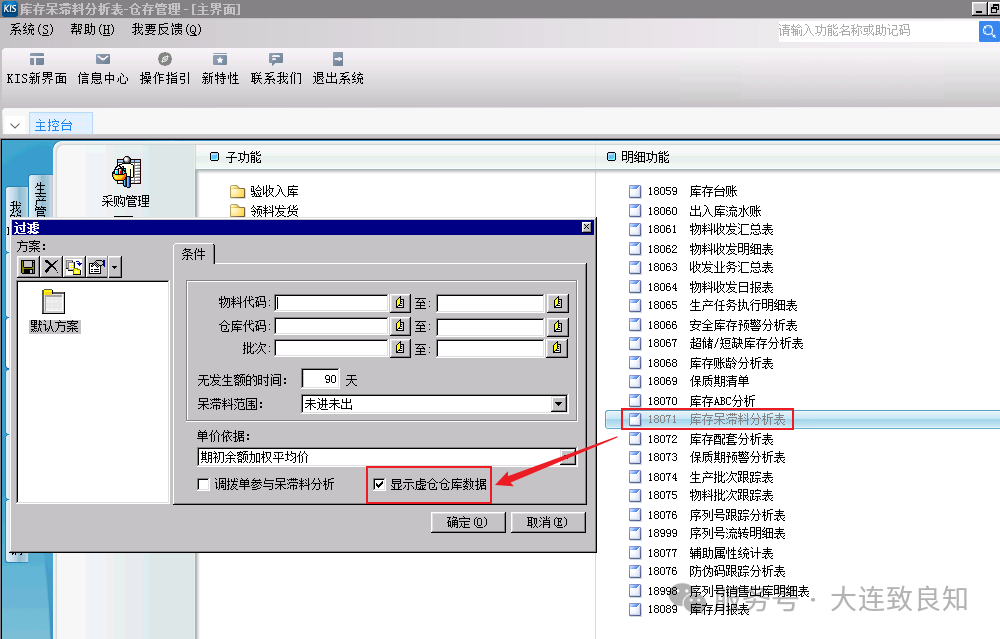Click the search magnifier icon at top right
This screenshot has width=1000, height=639.
(x=988, y=31)
